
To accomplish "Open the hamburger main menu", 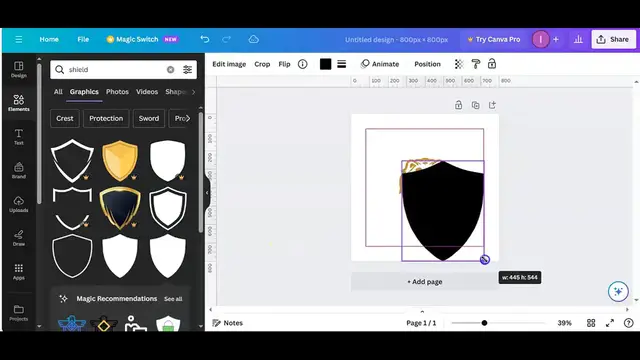I will coord(19,40).
